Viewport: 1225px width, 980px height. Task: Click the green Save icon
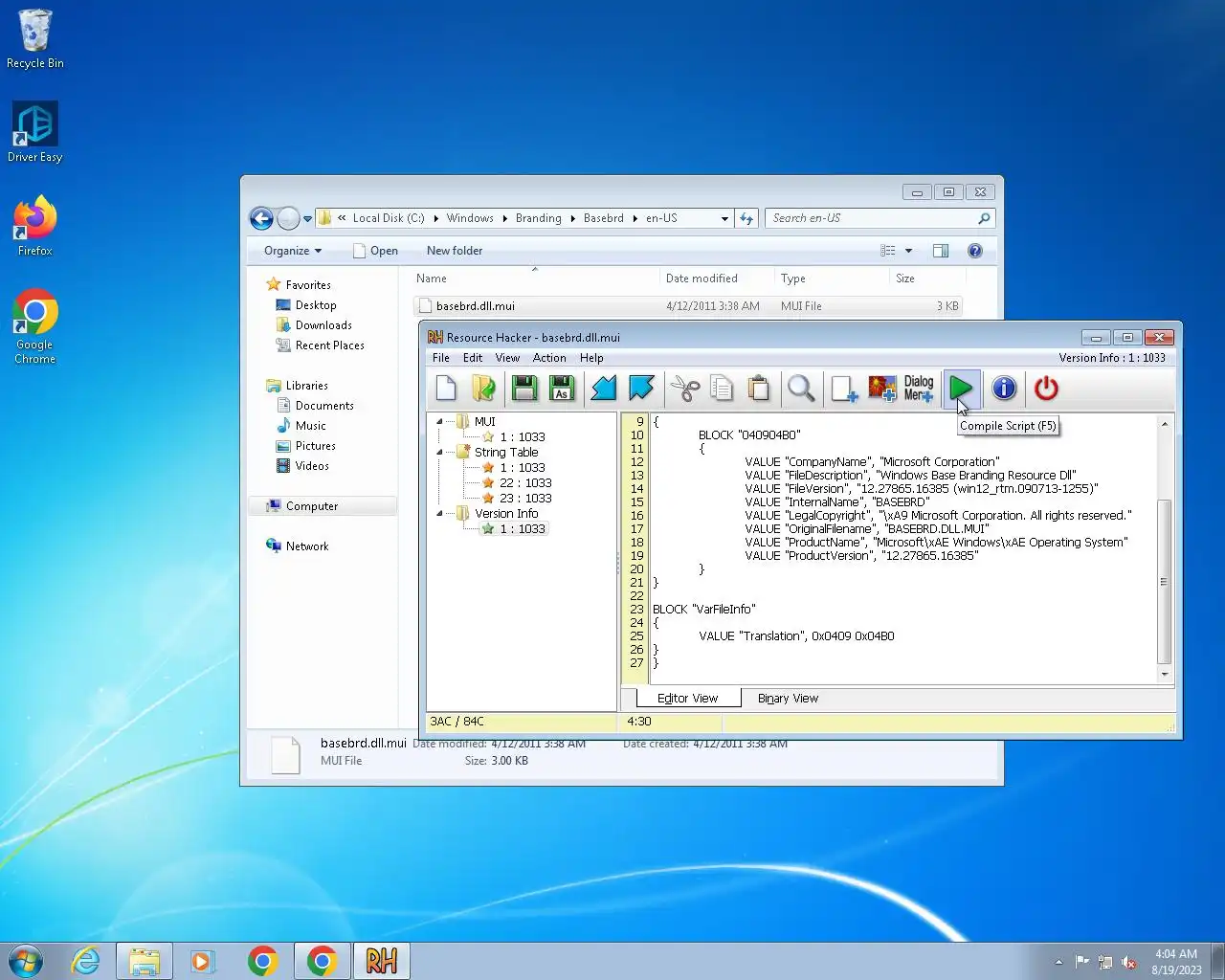(x=523, y=389)
